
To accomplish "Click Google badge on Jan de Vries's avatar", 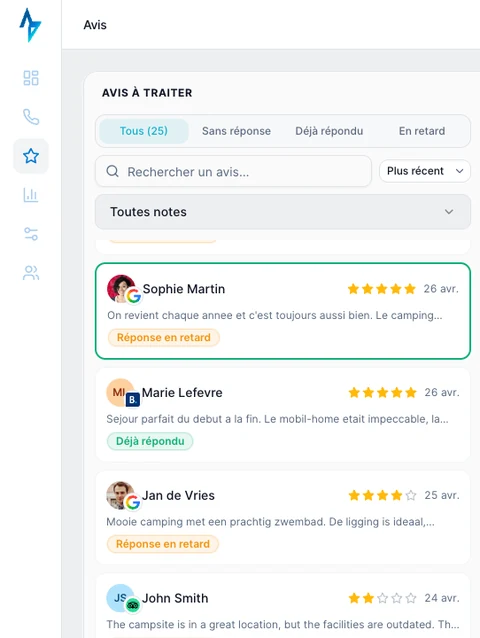I will [133, 503].
